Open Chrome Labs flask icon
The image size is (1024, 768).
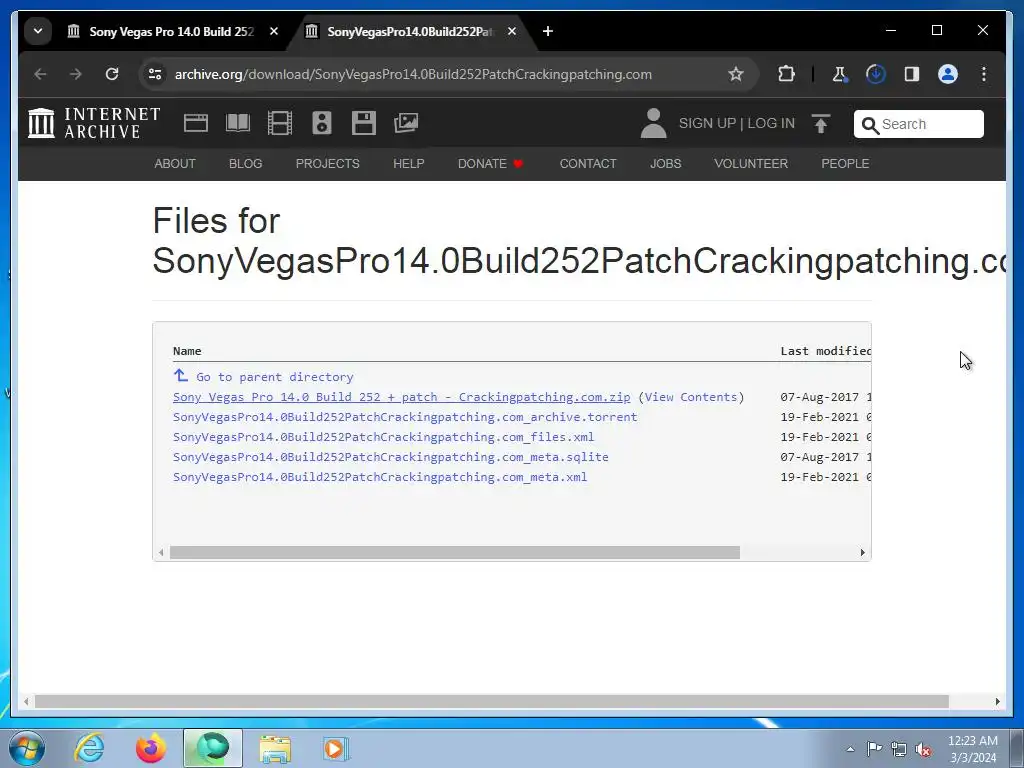[x=839, y=74]
